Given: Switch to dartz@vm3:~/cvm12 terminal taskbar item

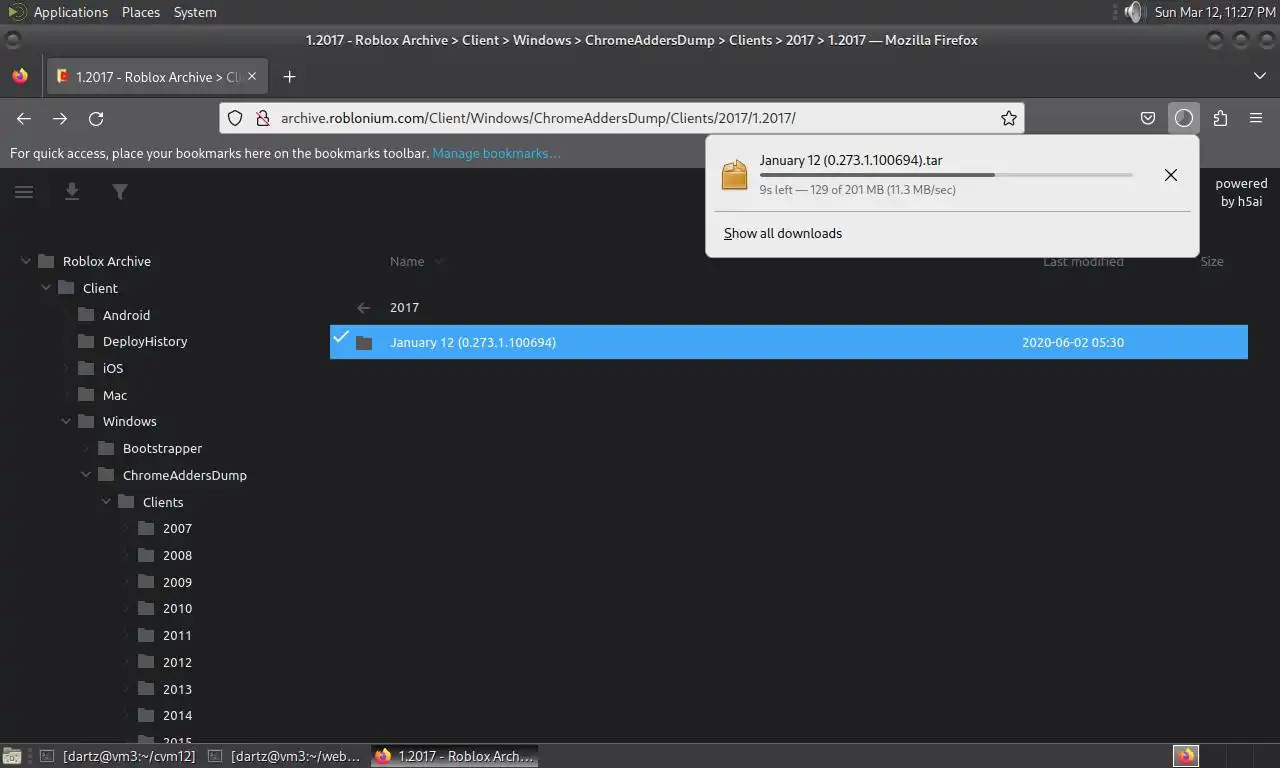Looking at the screenshot, I should [116, 756].
